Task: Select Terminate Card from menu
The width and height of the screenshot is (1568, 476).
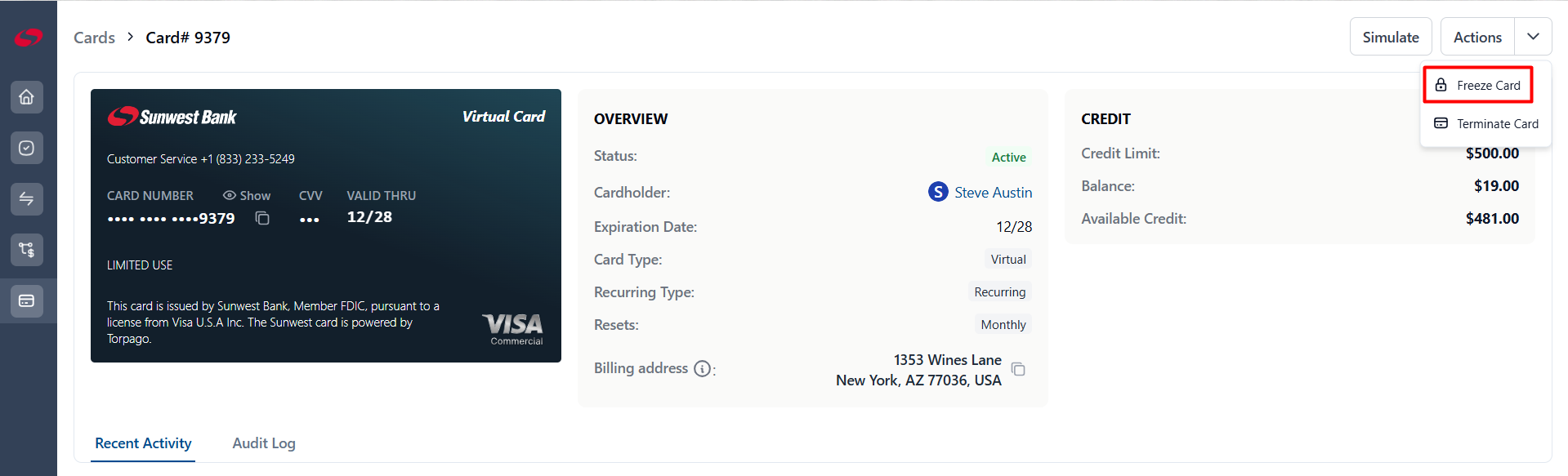Action: pos(1486,123)
